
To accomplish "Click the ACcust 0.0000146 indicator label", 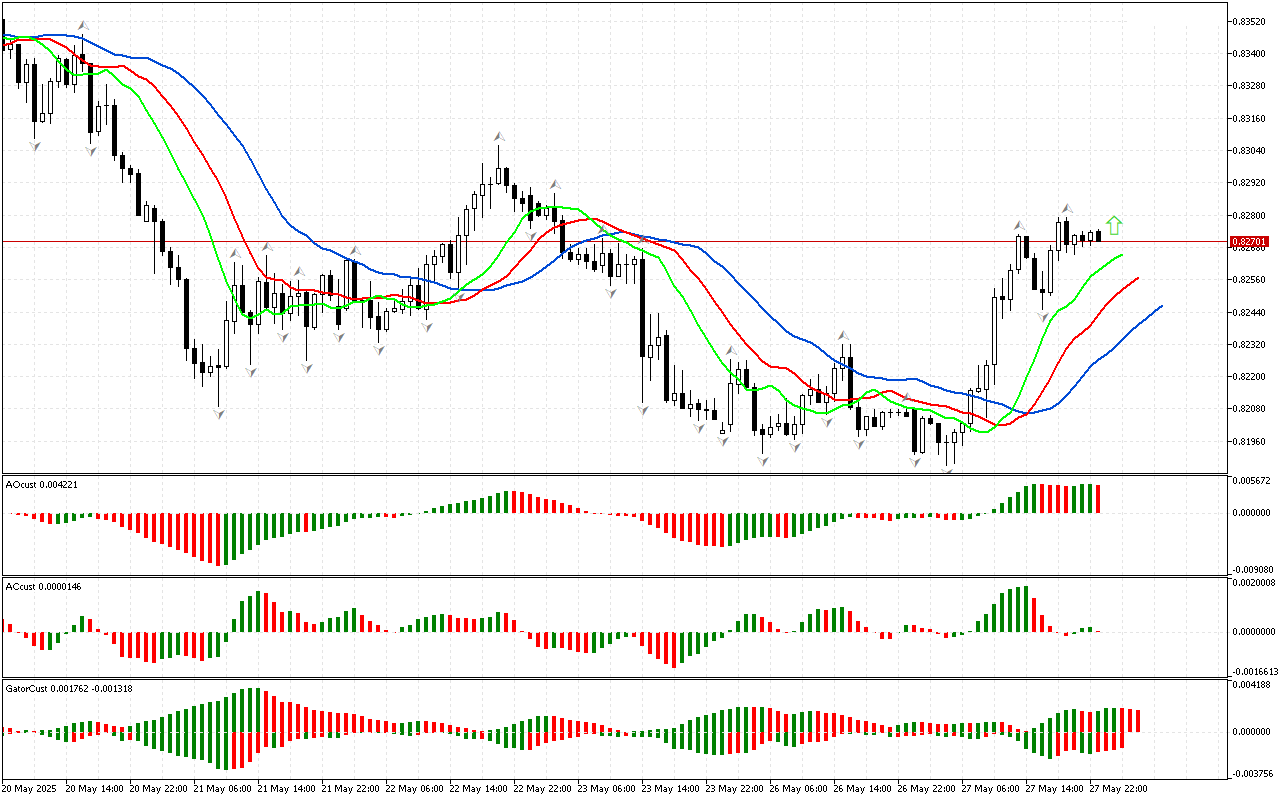I will click(x=43, y=586).
